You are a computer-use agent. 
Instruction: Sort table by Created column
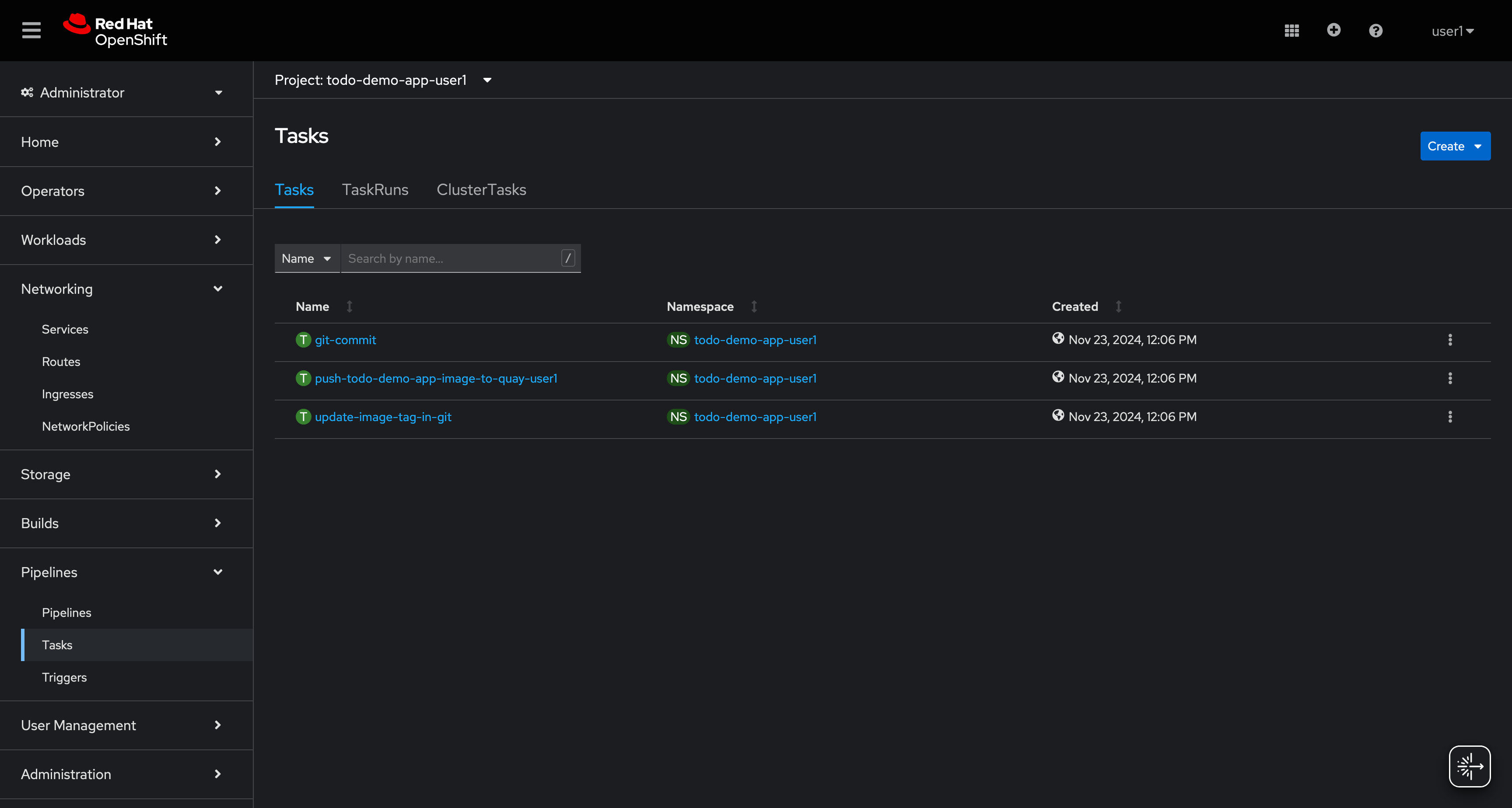1086,306
